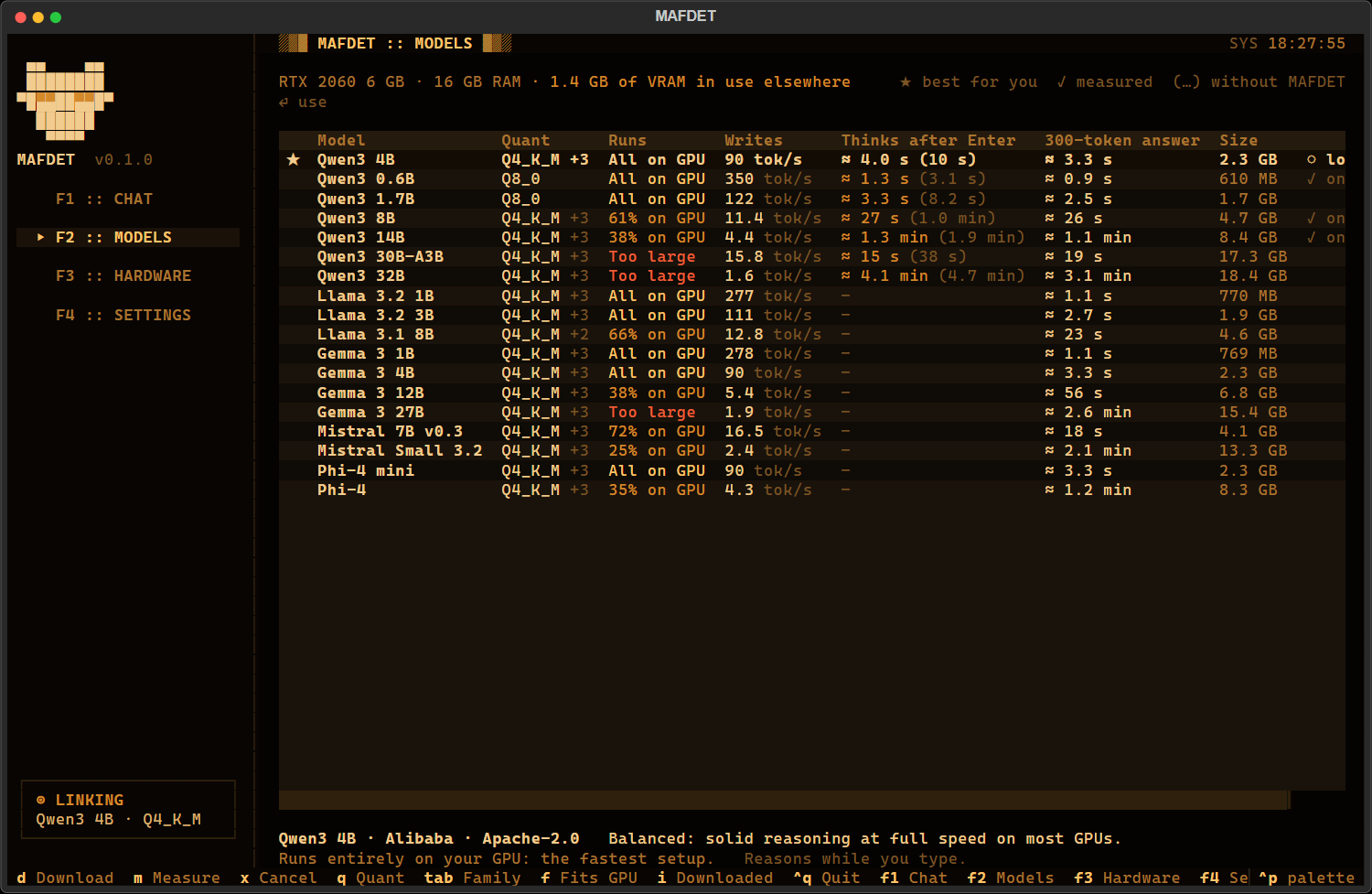Image resolution: width=1372 pixels, height=894 pixels.
Task: Select the Qwen3 30B-A3B model row
Action: tap(812, 256)
